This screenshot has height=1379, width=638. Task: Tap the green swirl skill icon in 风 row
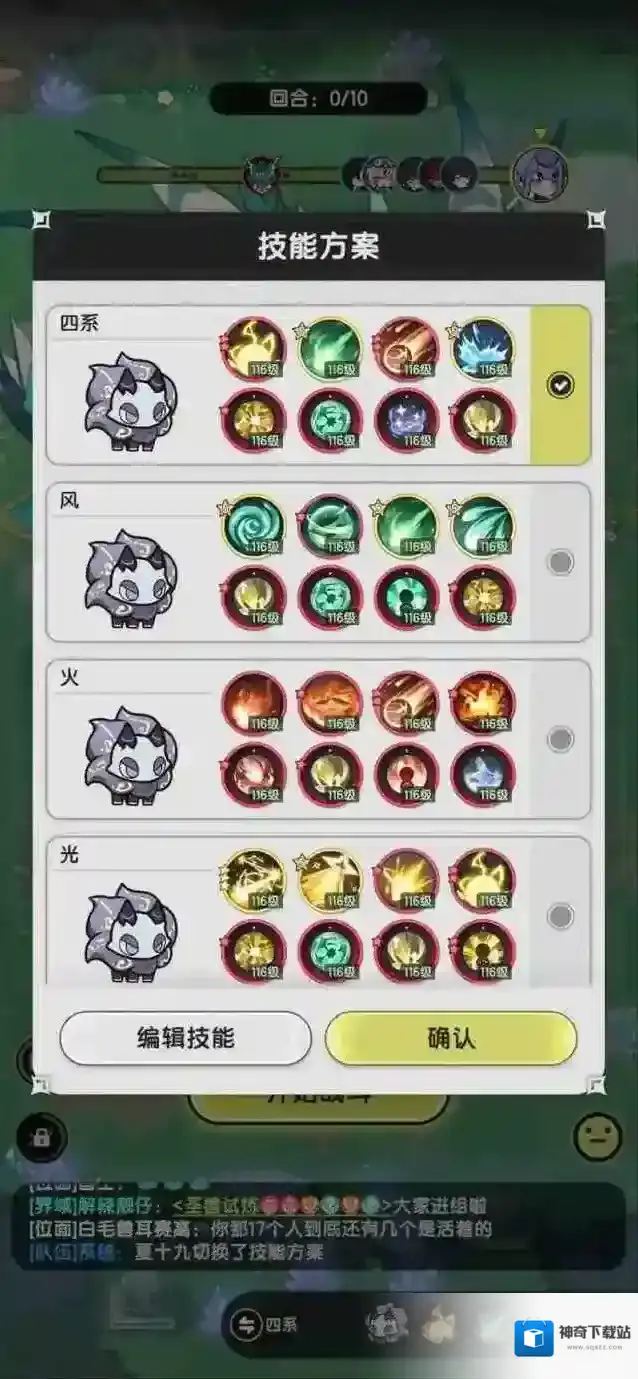253,526
